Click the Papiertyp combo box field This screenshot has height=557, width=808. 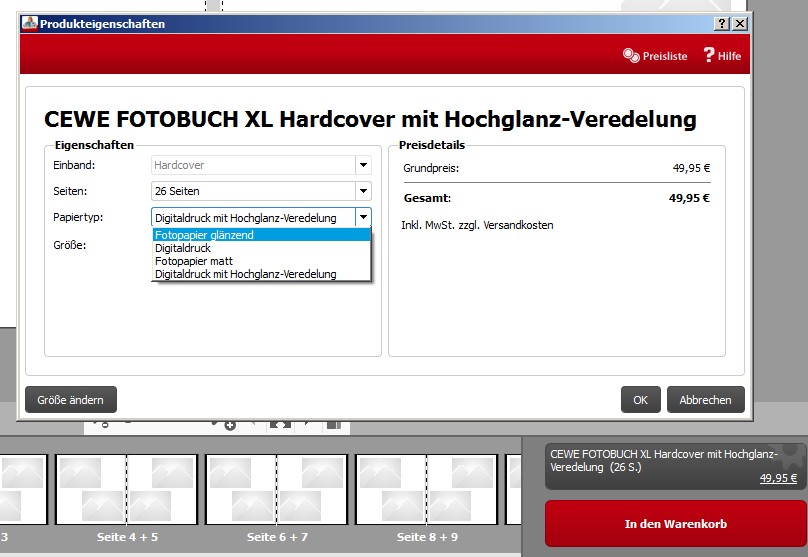coord(261,217)
